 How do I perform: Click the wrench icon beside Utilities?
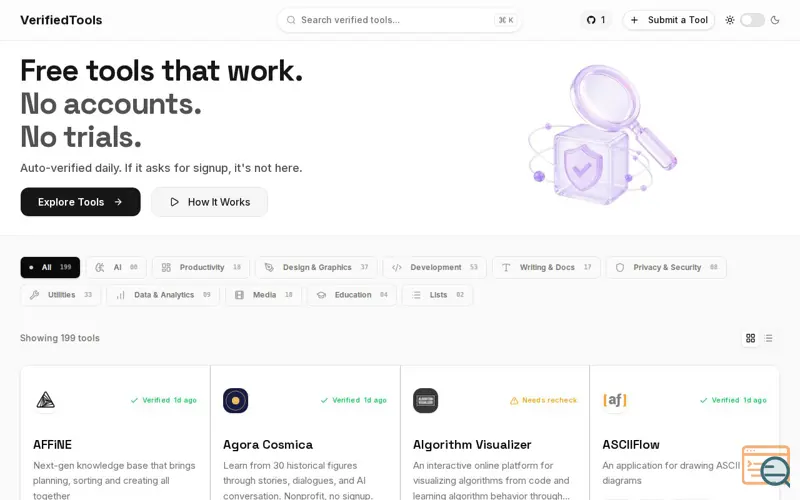pyautogui.click(x=34, y=295)
